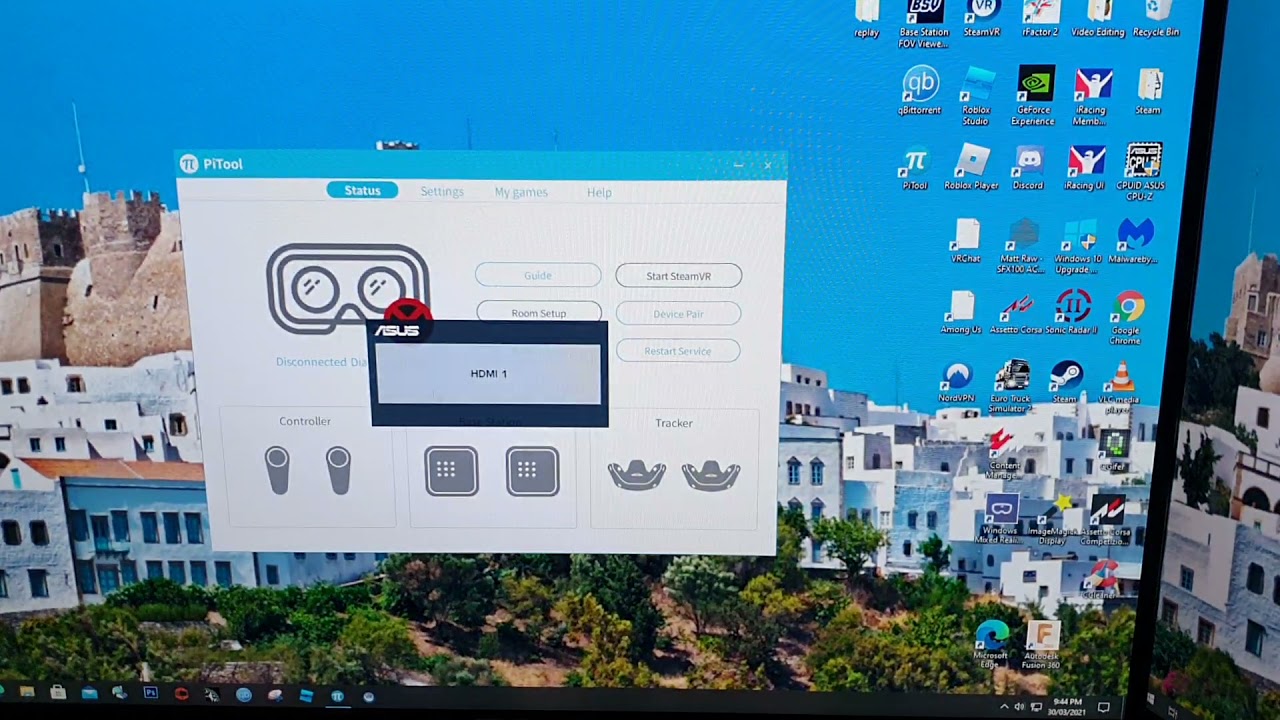Select the GeForce Experience desktop shortcut
Viewport: 1280px width, 720px height.
coord(1033,96)
